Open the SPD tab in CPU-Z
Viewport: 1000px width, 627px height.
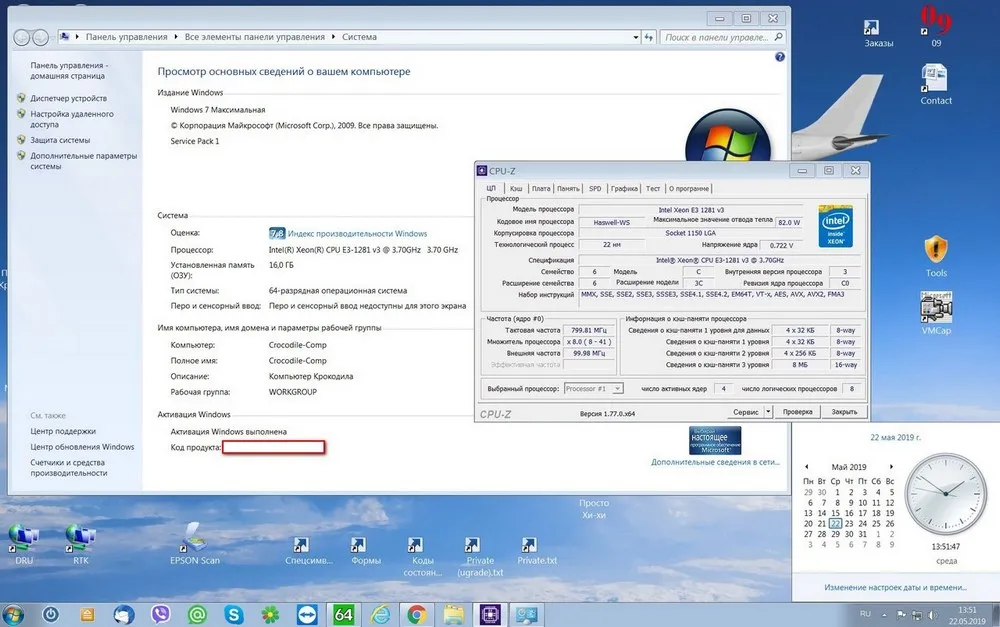(x=595, y=189)
